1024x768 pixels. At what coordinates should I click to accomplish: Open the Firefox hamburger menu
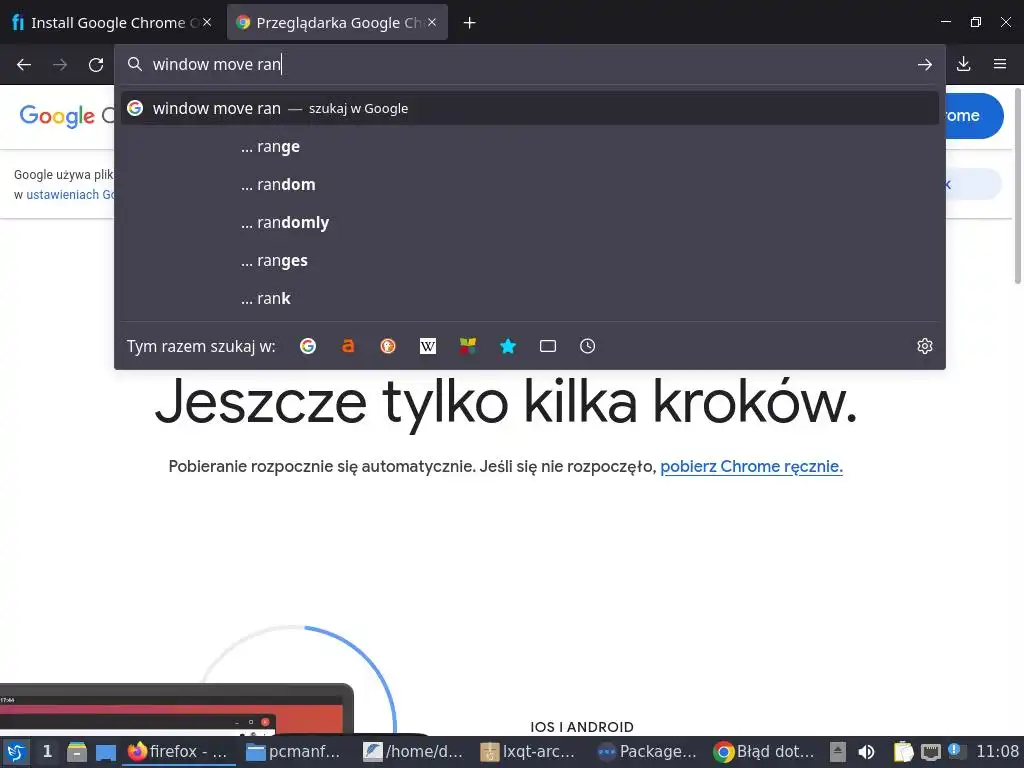pos(1000,64)
